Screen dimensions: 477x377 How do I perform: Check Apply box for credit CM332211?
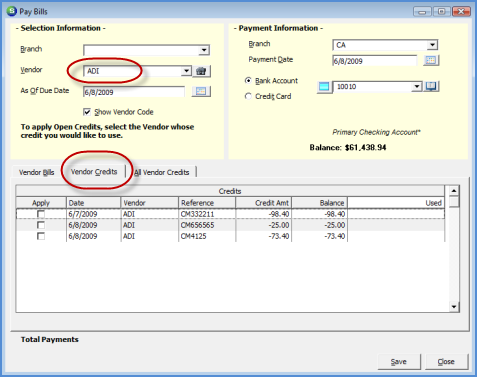41,214
